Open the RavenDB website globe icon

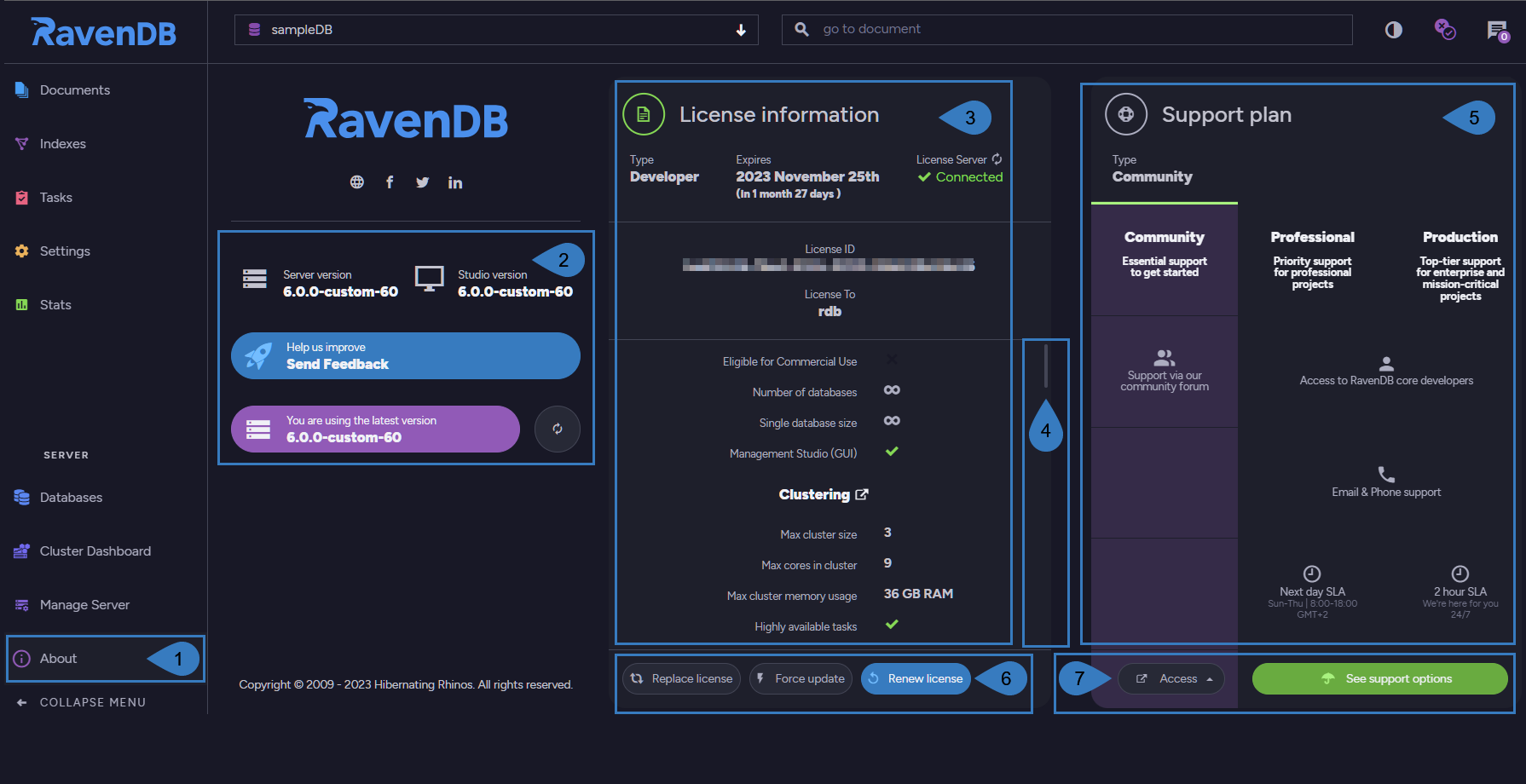pos(357,182)
